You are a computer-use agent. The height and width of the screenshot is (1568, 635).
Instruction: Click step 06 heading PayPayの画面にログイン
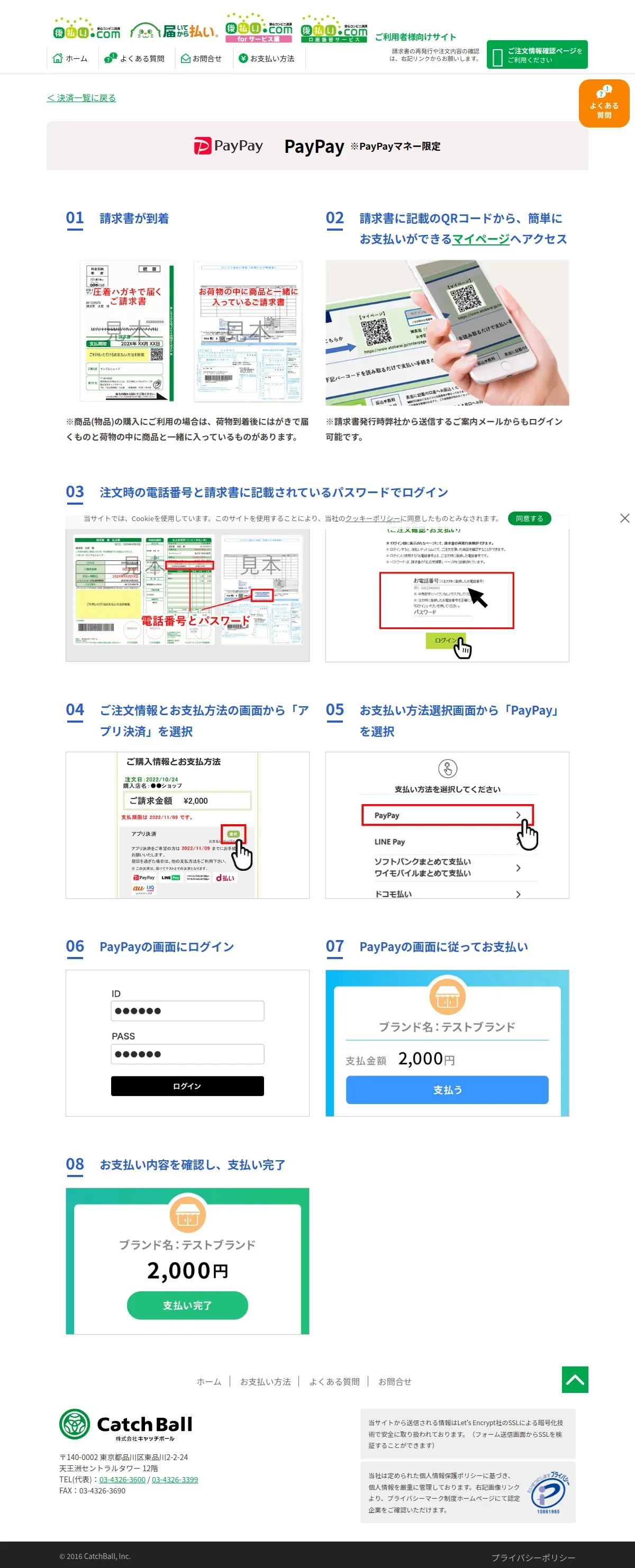click(167, 946)
